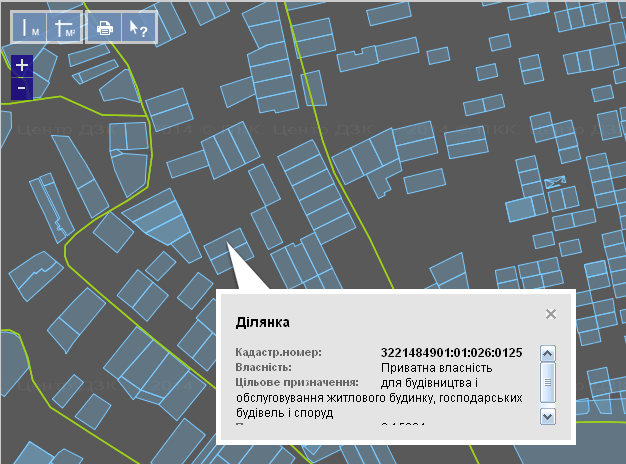The height and width of the screenshot is (464, 626).
Task: Select the area measurement M² tool
Action: pyautogui.click(x=64, y=28)
